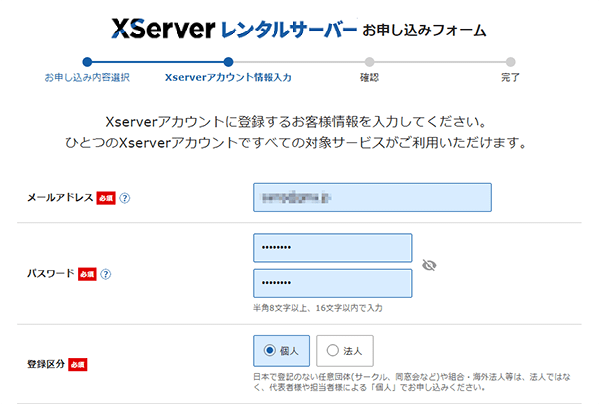The image size is (600, 404).
Task: Click the レンタルサーバー header text
Action: point(286,29)
